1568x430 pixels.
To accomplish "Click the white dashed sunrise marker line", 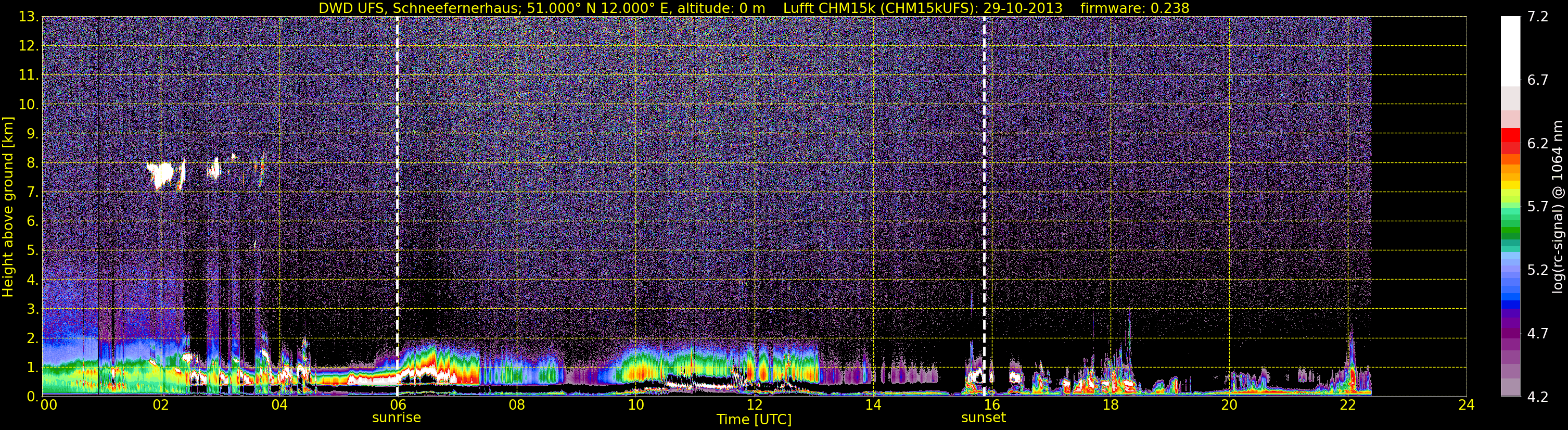I will tap(398, 207).
